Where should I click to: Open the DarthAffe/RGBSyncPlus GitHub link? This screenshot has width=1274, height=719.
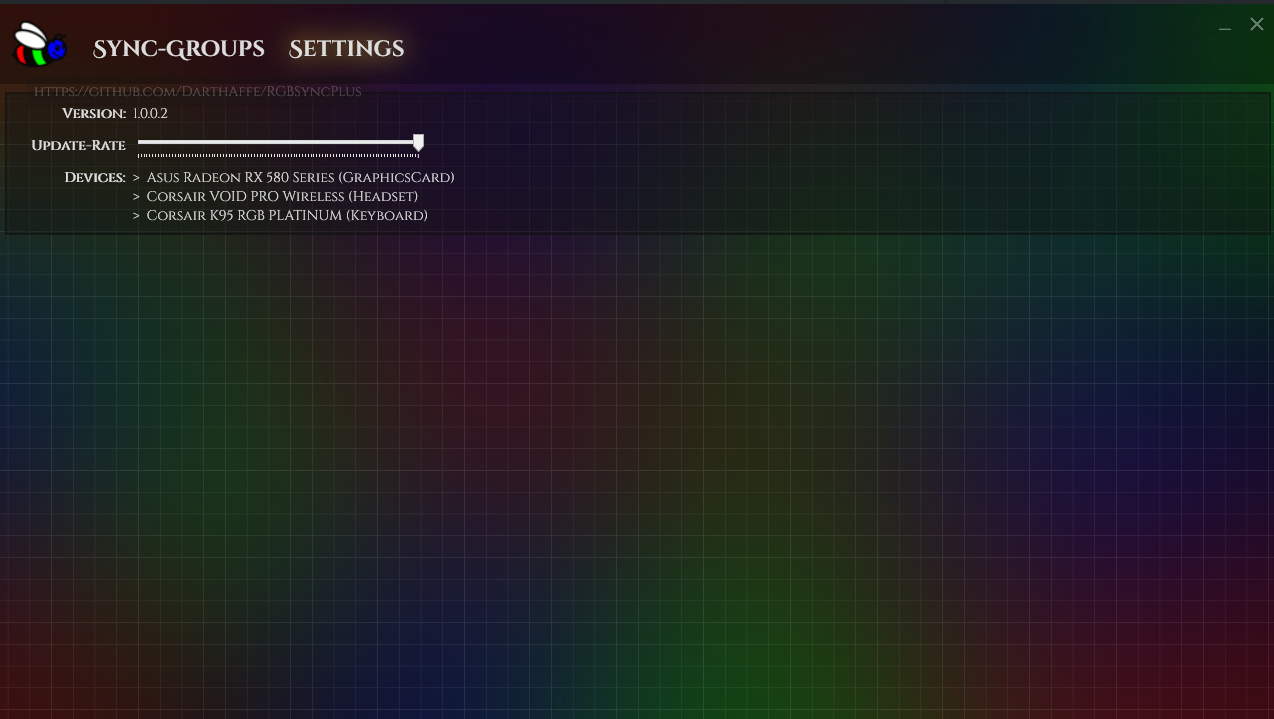[x=197, y=91]
